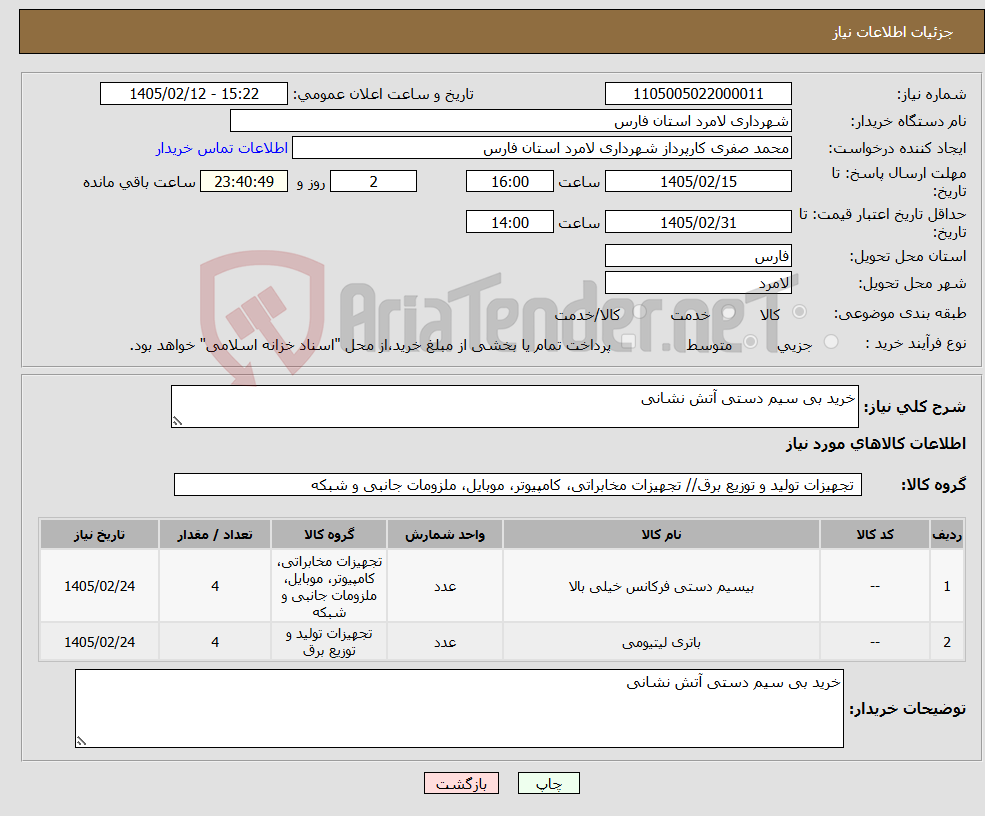
Task: Click the price validity date 1405/02/31
Action: [x=698, y=222]
